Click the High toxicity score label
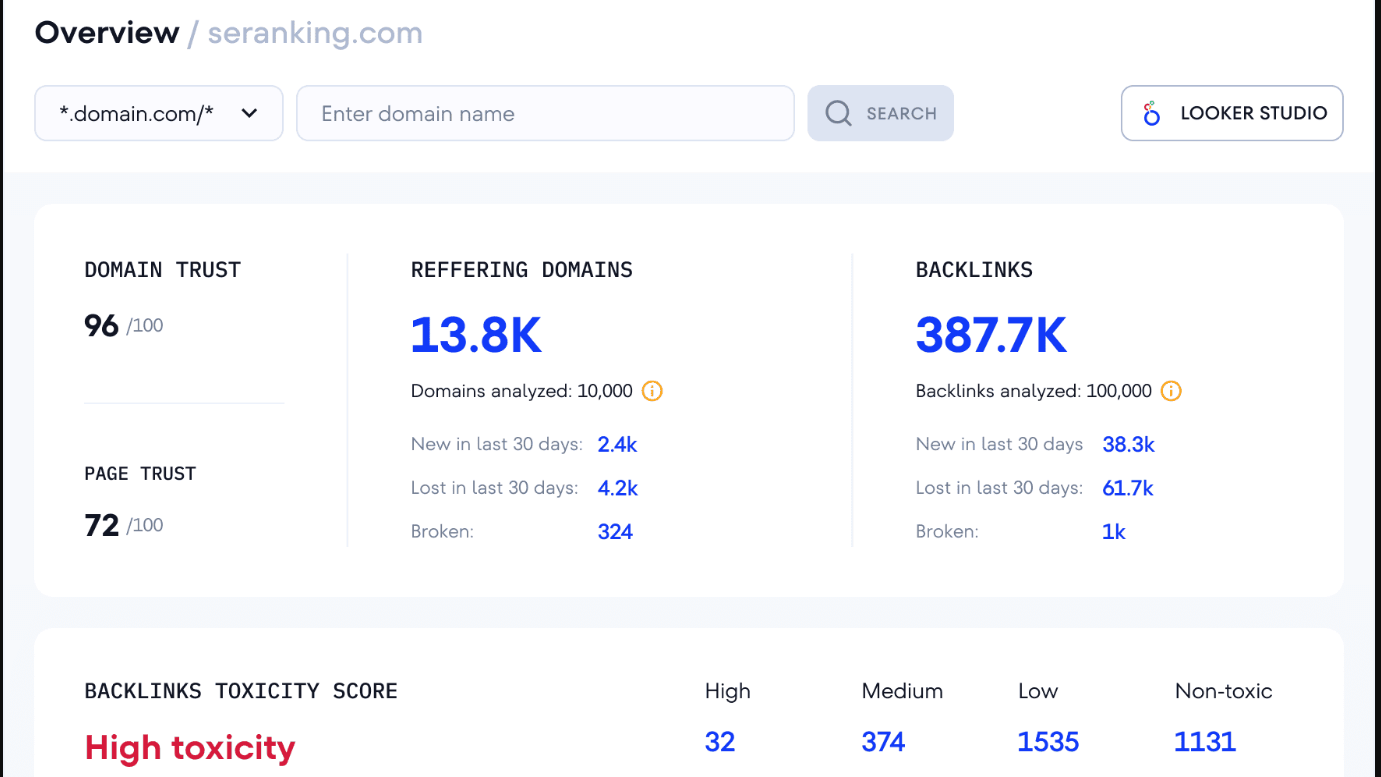The height and width of the screenshot is (777, 1381). [x=190, y=747]
